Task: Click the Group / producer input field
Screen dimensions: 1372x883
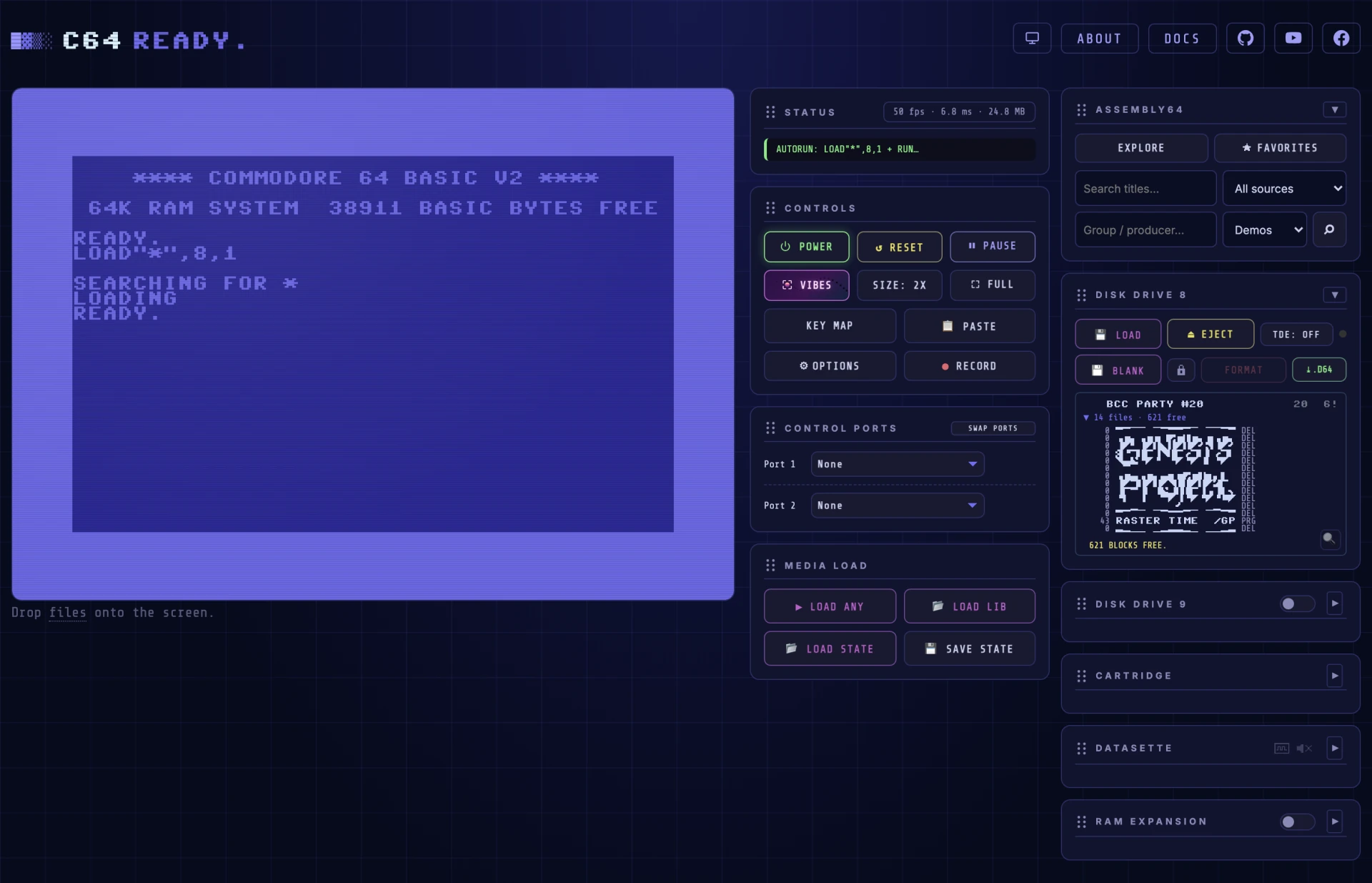Action: click(1145, 230)
